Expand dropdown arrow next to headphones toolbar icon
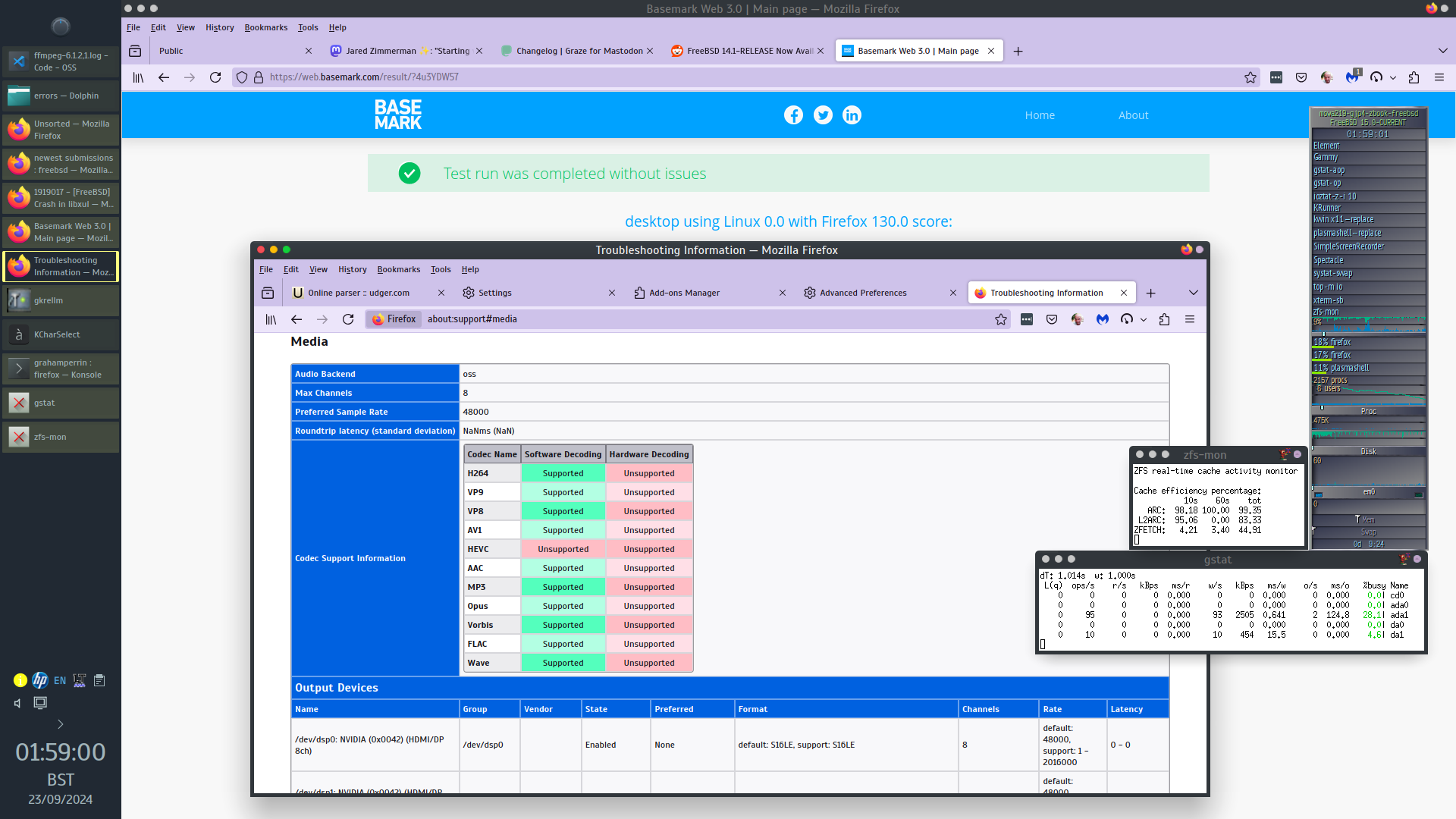The image size is (1456, 819). coord(1393,77)
